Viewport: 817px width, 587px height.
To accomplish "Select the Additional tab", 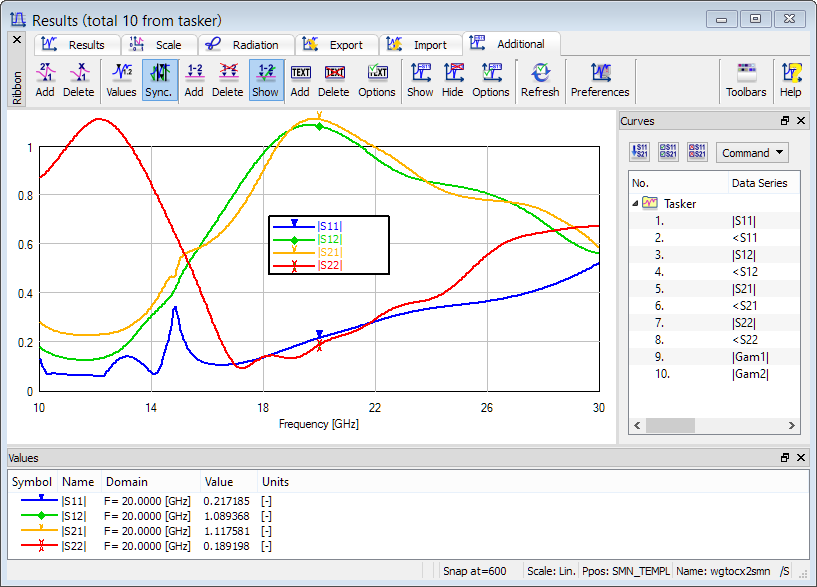I will 509,44.
